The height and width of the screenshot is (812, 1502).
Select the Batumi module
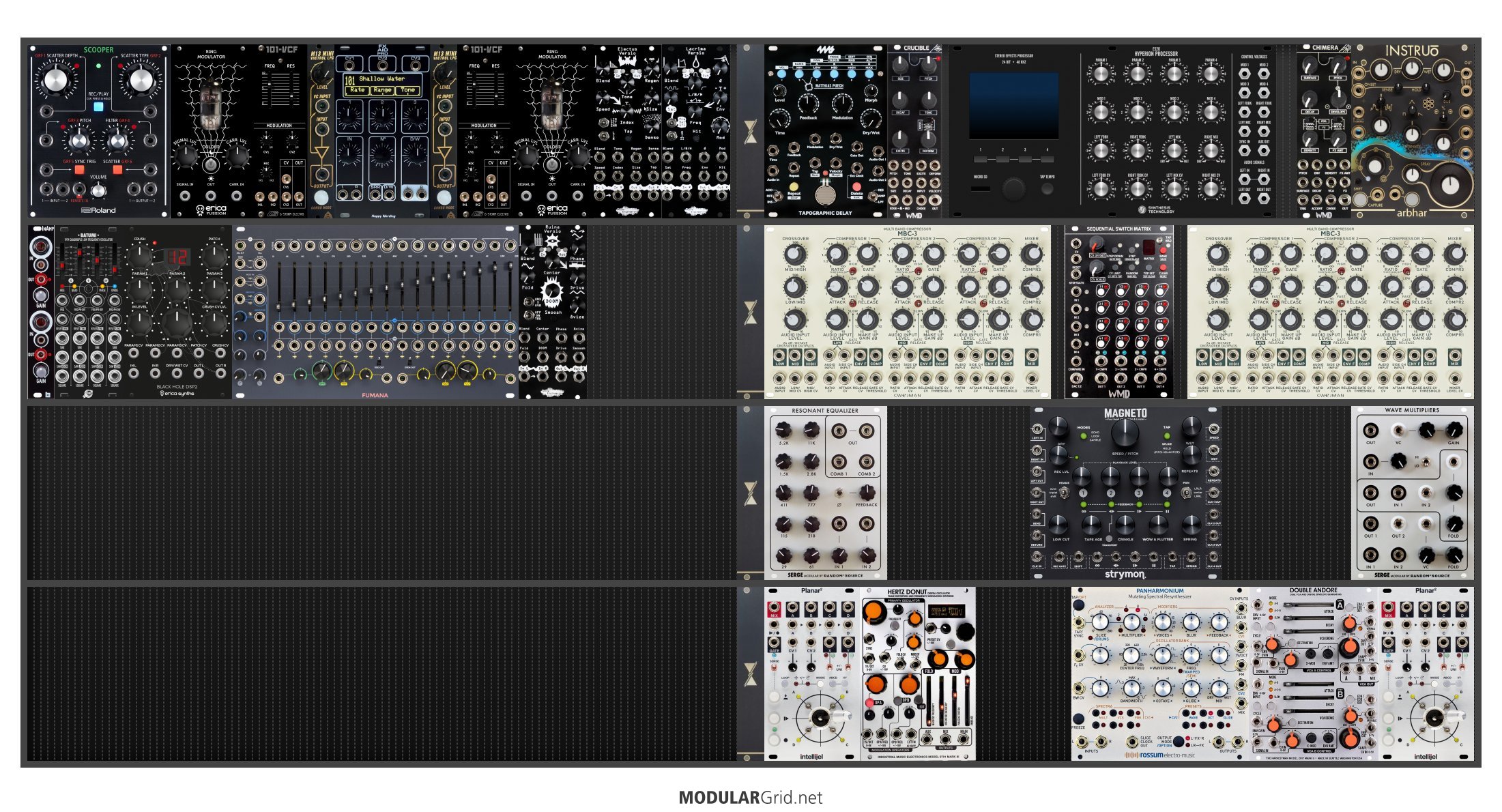pos(89,313)
